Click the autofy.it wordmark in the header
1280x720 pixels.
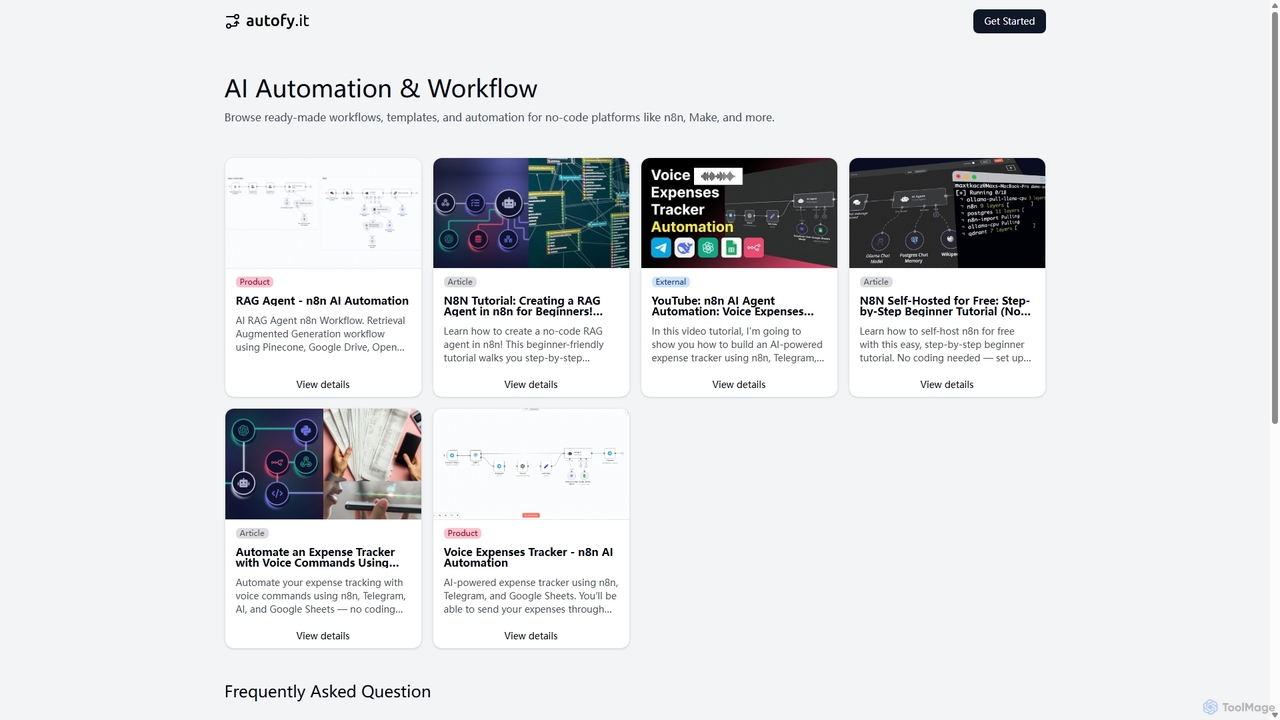click(x=277, y=20)
